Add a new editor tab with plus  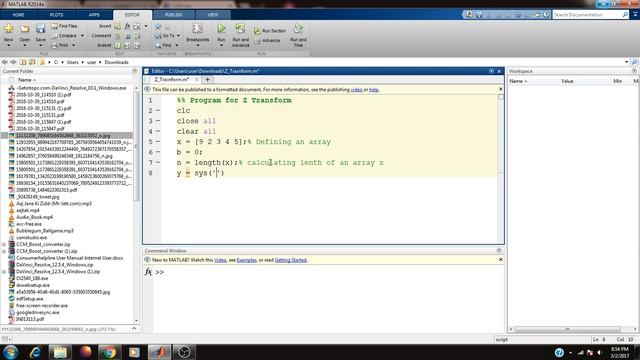(207, 79)
